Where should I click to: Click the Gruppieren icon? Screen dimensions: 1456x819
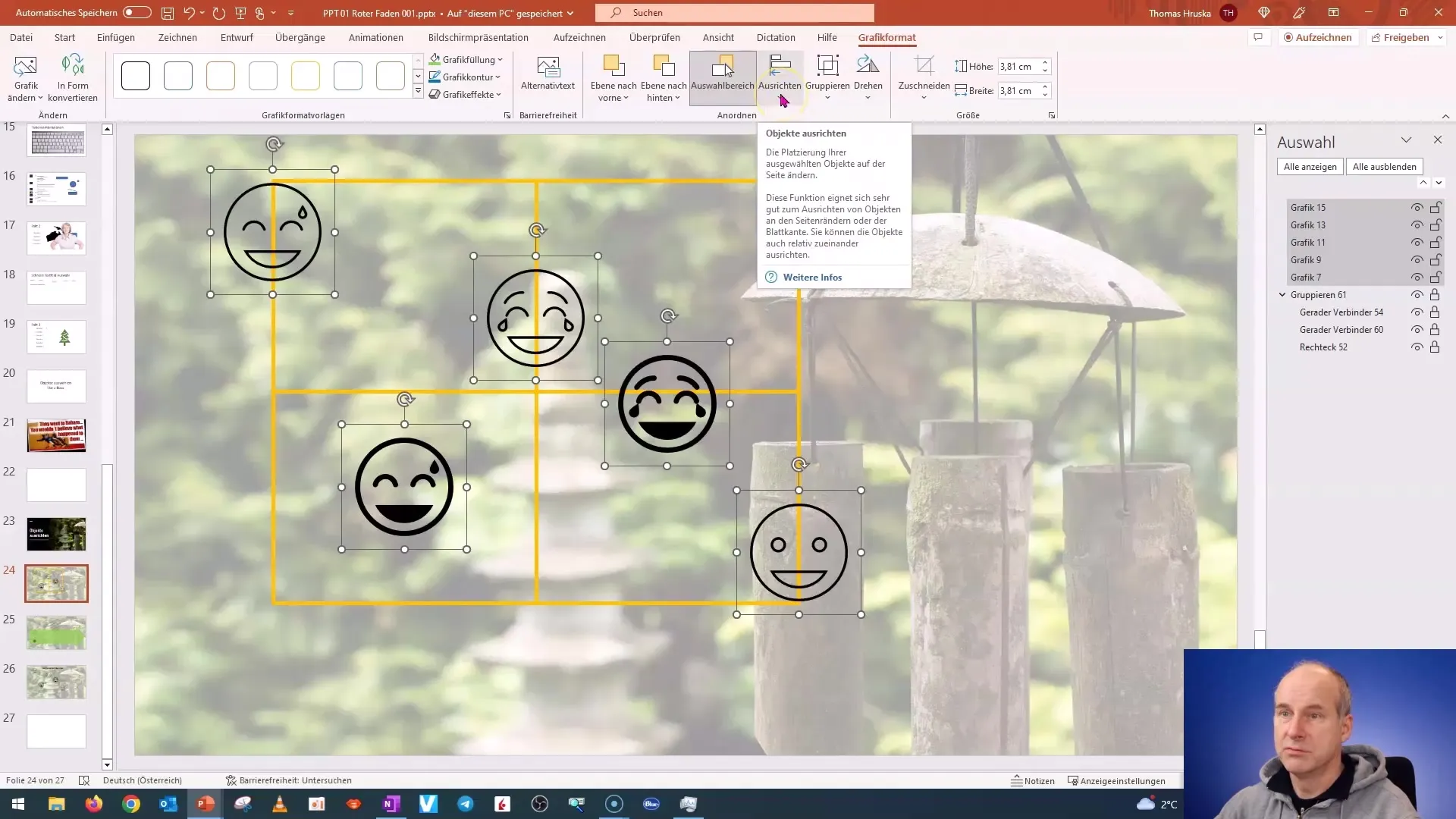827,67
